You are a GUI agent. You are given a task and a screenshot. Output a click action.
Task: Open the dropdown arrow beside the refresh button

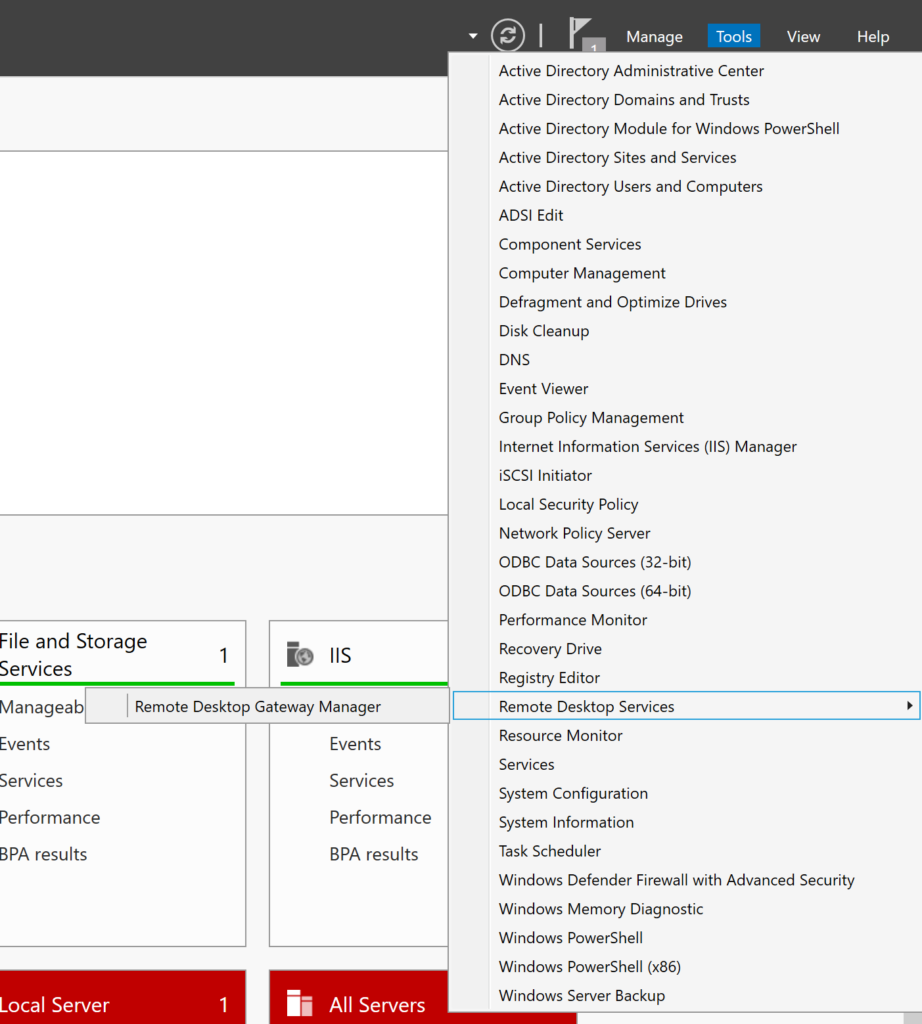point(471,35)
